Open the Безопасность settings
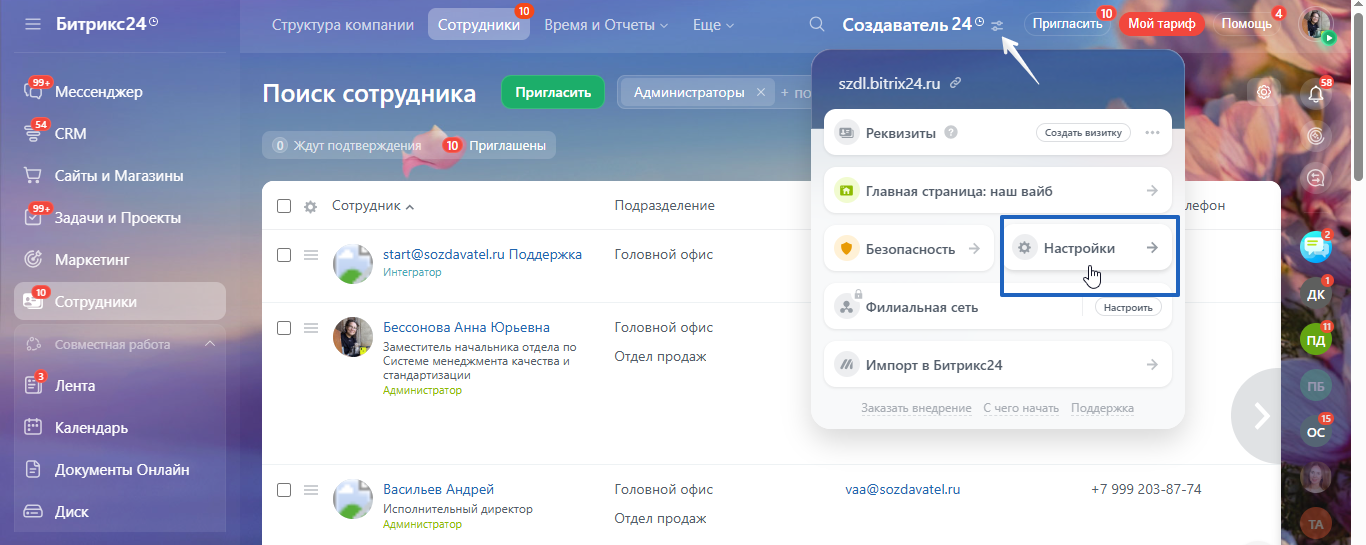This screenshot has width=1366, height=545. click(908, 248)
